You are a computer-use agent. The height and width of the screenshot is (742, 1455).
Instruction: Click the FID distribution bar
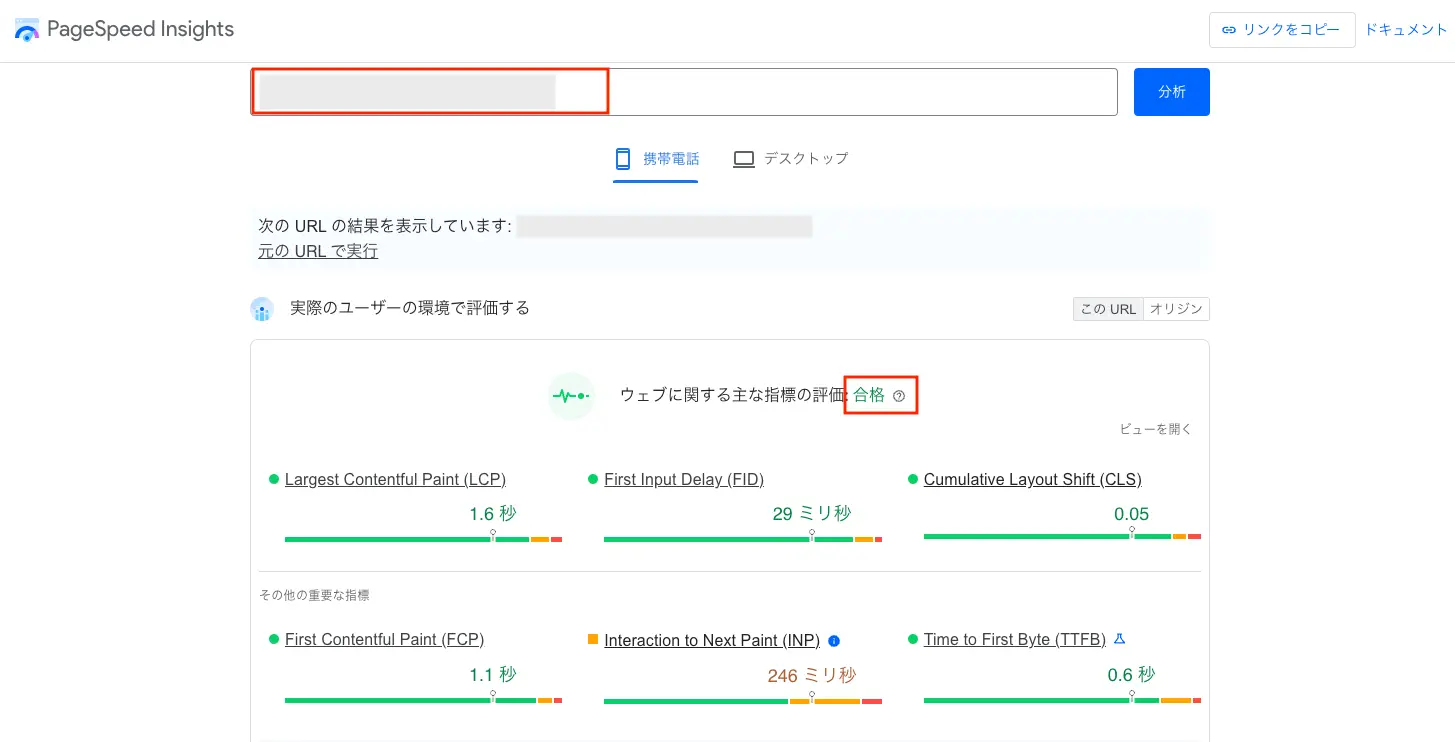(x=743, y=539)
